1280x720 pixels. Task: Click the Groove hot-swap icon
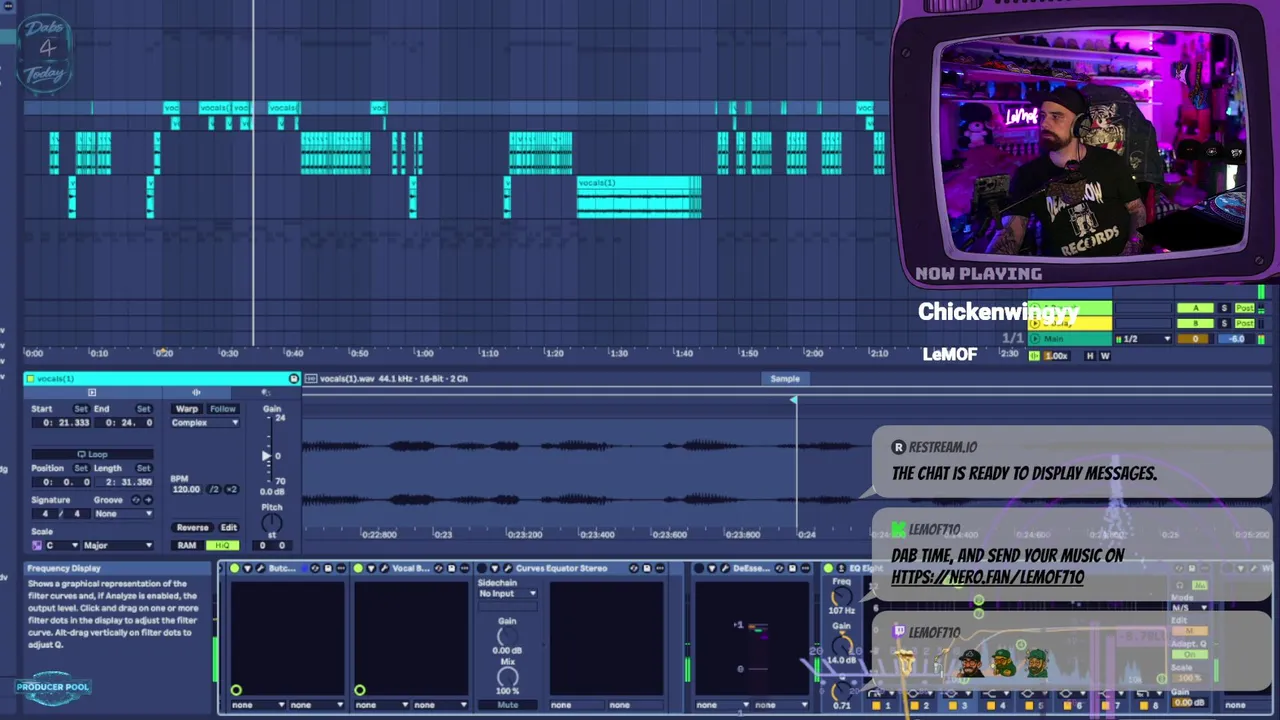pos(137,500)
